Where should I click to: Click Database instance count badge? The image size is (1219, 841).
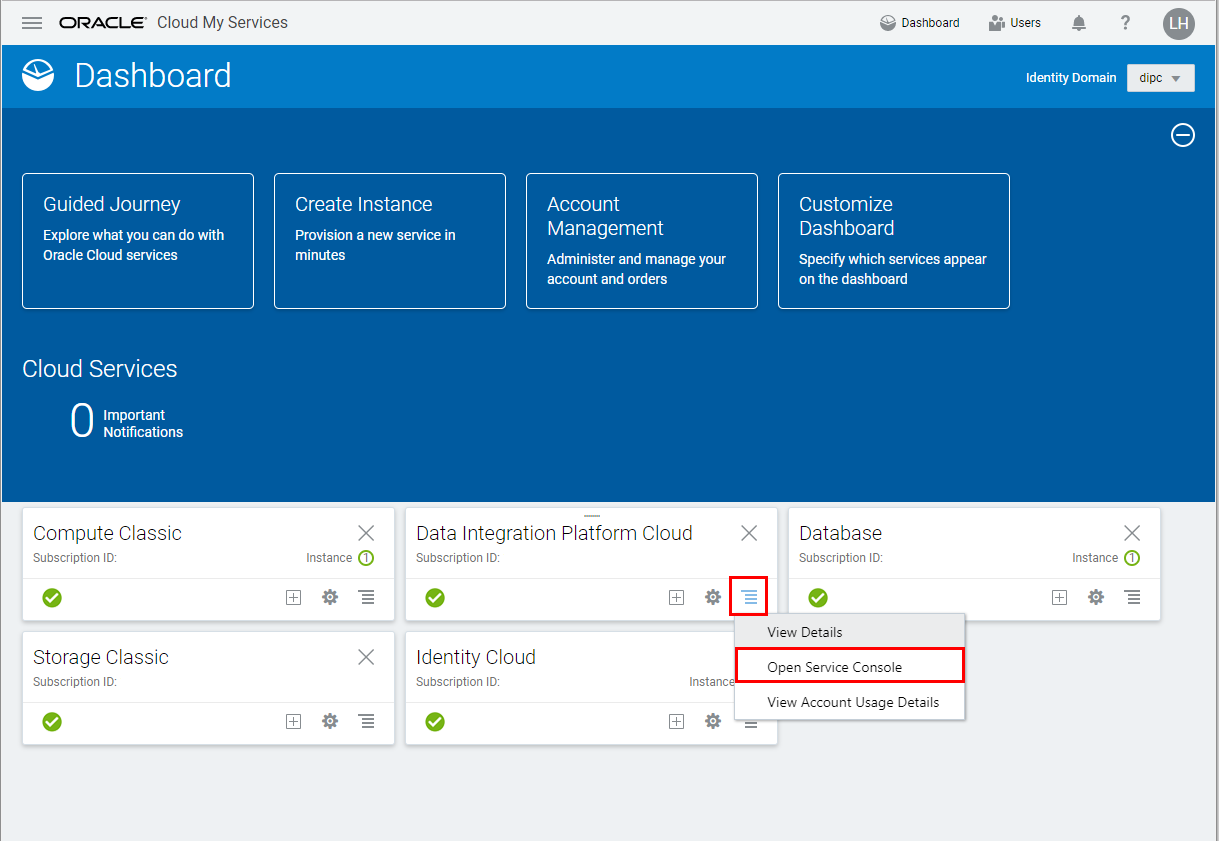(x=1132, y=558)
